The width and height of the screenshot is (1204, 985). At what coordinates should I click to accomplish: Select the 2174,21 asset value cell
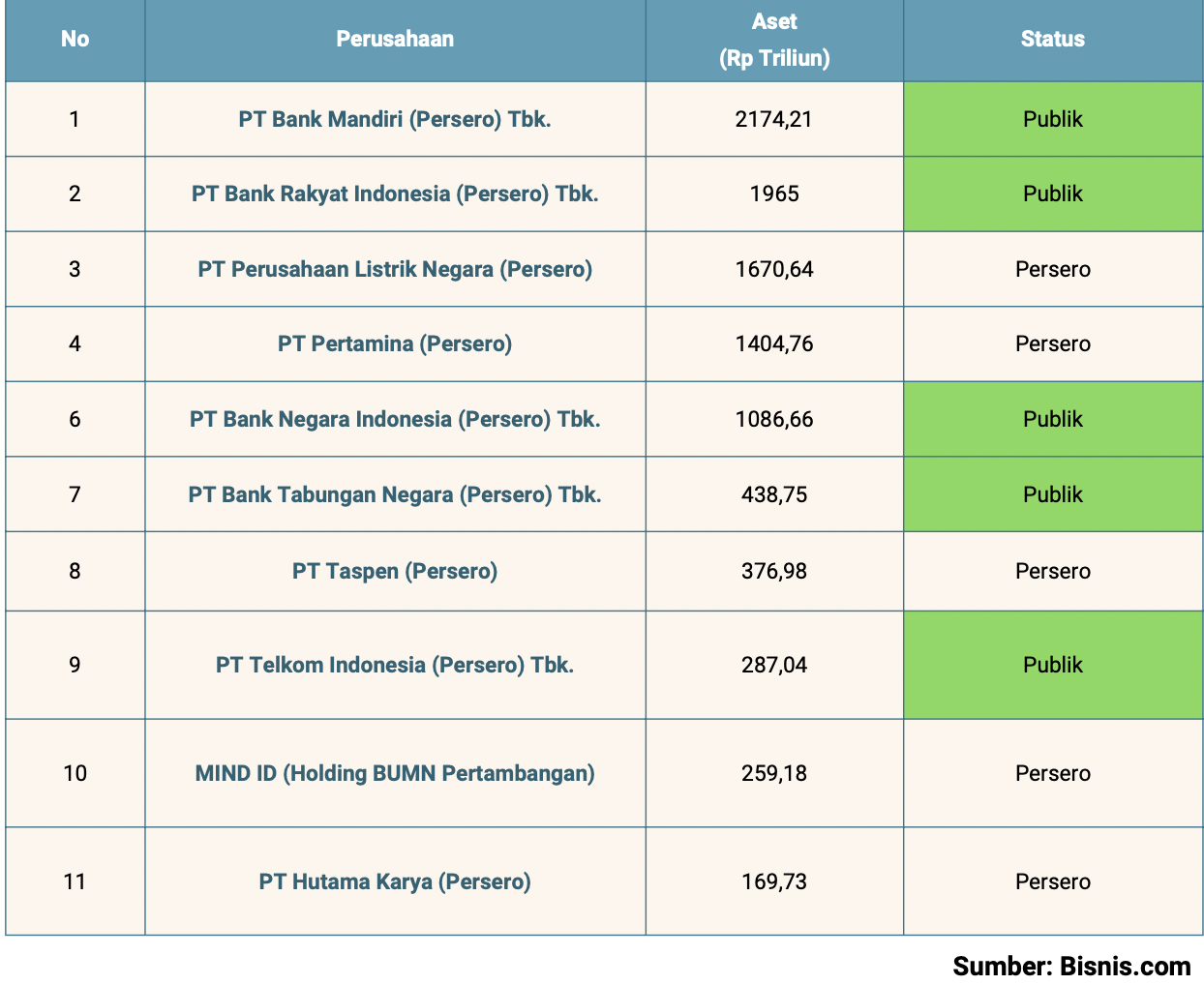[x=774, y=119]
